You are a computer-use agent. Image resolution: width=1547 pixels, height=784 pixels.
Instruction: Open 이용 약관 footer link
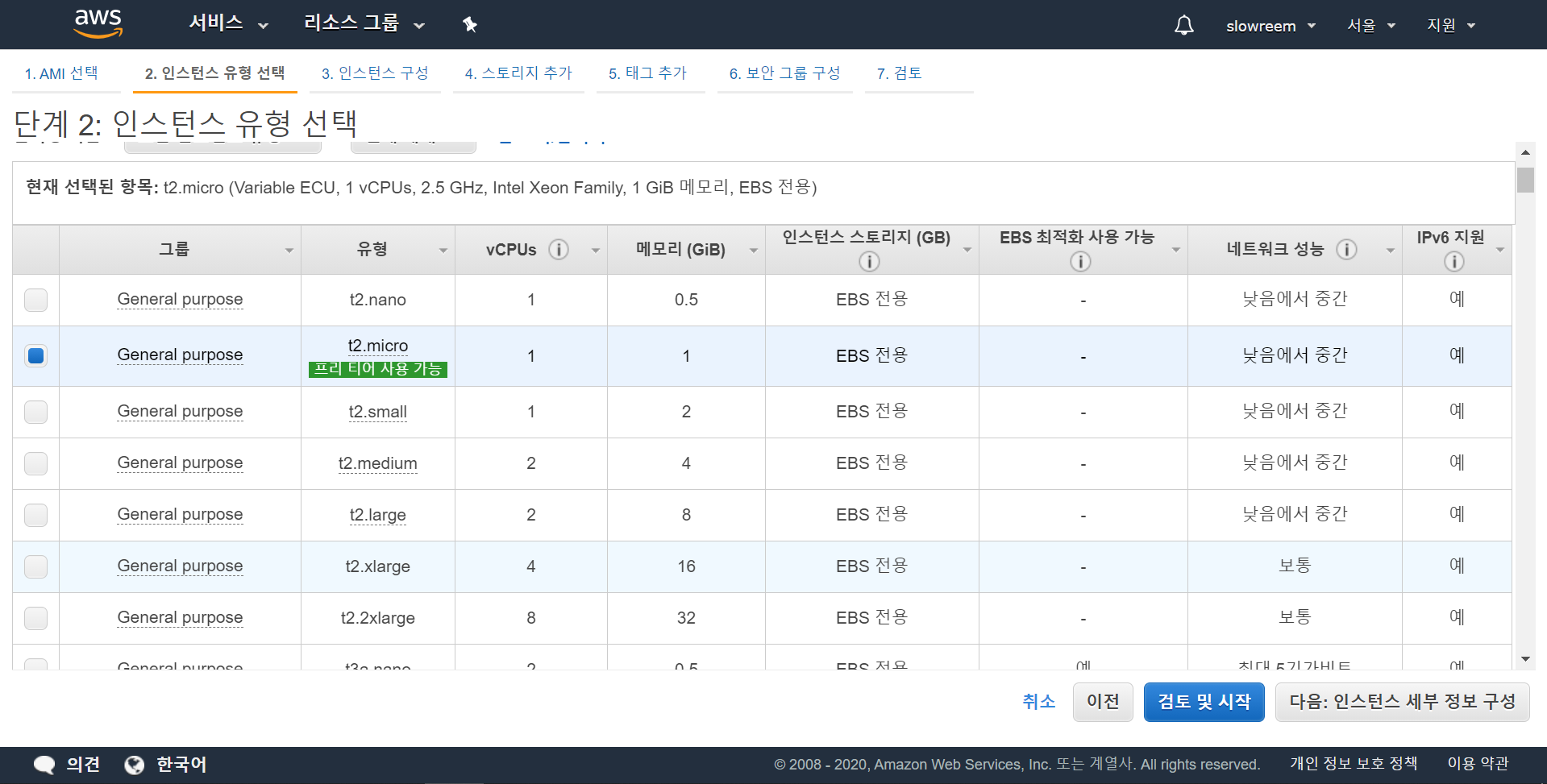[x=1478, y=763]
